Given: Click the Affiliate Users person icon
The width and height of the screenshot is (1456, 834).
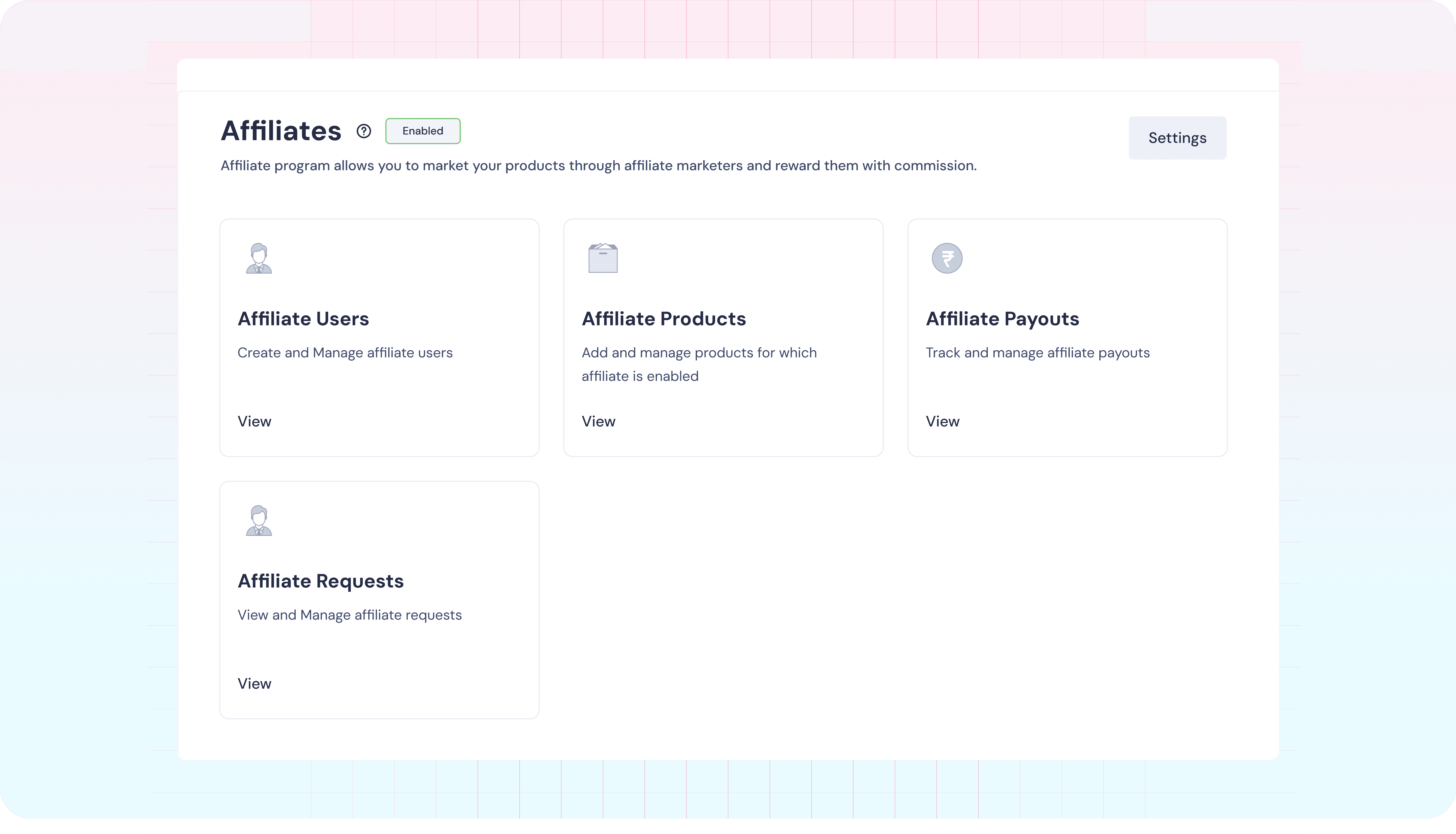Looking at the screenshot, I should point(259,258).
